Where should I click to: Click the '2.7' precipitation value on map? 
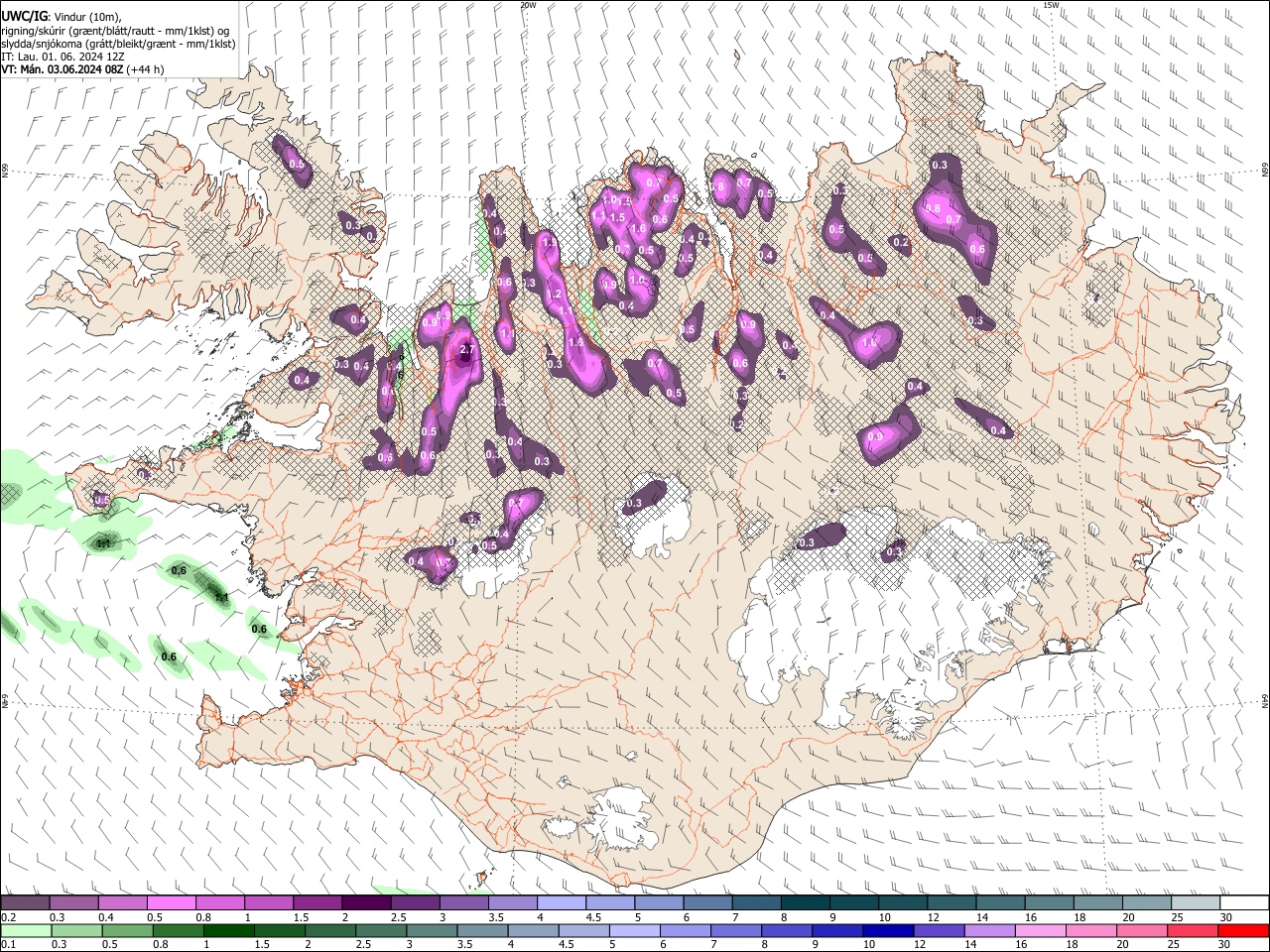pos(469,350)
